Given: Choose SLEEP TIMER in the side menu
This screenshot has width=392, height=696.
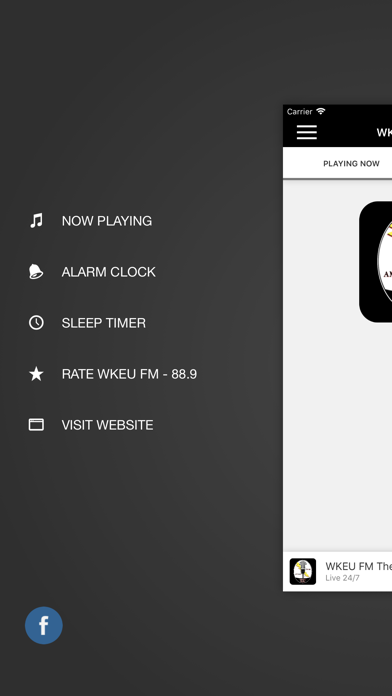Looking at the screenshot, I should 103,323.
